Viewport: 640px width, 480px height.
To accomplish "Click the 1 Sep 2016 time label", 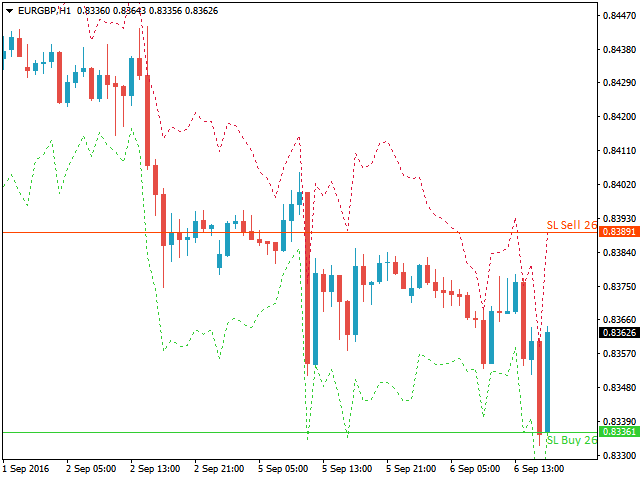I will tap(26, 469).
